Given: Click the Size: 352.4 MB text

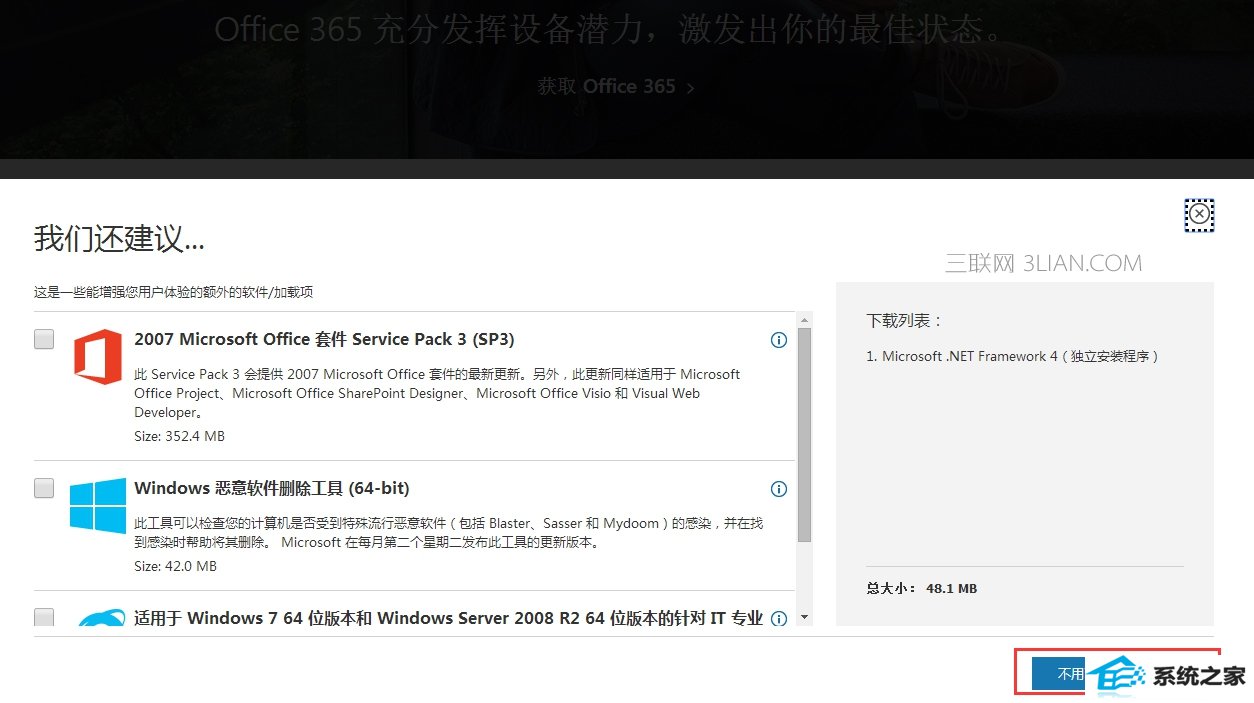Looking at the screenshot, I should [179, 436].
